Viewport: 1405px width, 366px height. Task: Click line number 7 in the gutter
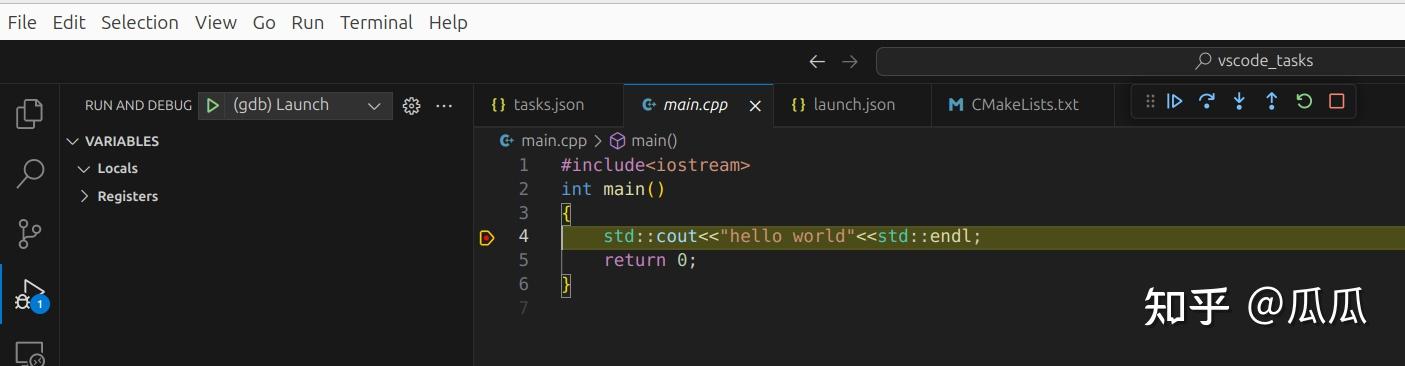[523, 308]
